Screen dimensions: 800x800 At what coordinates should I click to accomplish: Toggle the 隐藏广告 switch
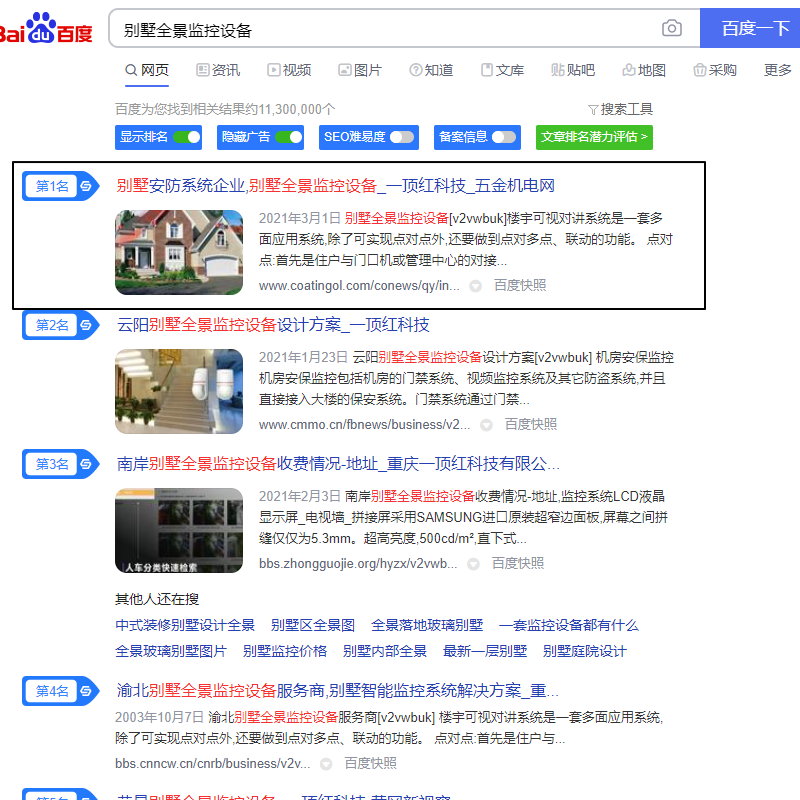(x=289, y=137)
